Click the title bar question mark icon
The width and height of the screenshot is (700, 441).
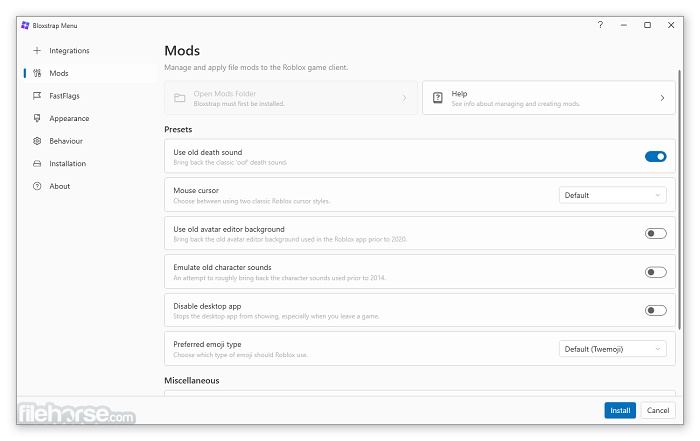(x=600, y=24)
